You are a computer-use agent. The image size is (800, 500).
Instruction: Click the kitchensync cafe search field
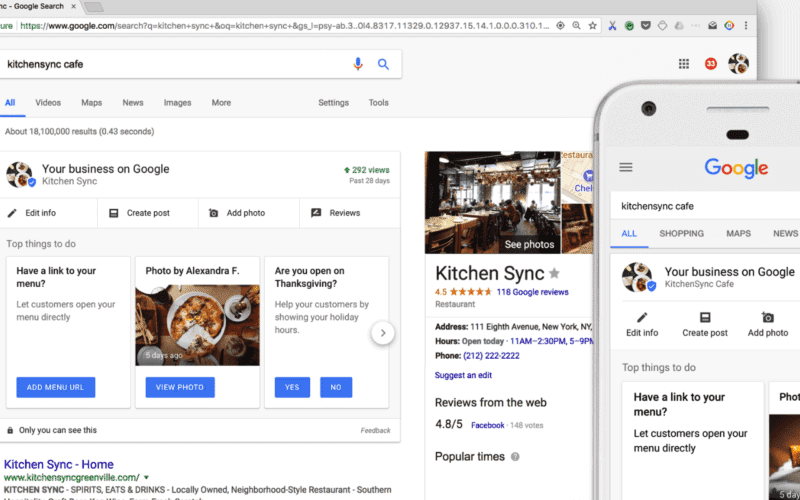(x=170, y=64)
